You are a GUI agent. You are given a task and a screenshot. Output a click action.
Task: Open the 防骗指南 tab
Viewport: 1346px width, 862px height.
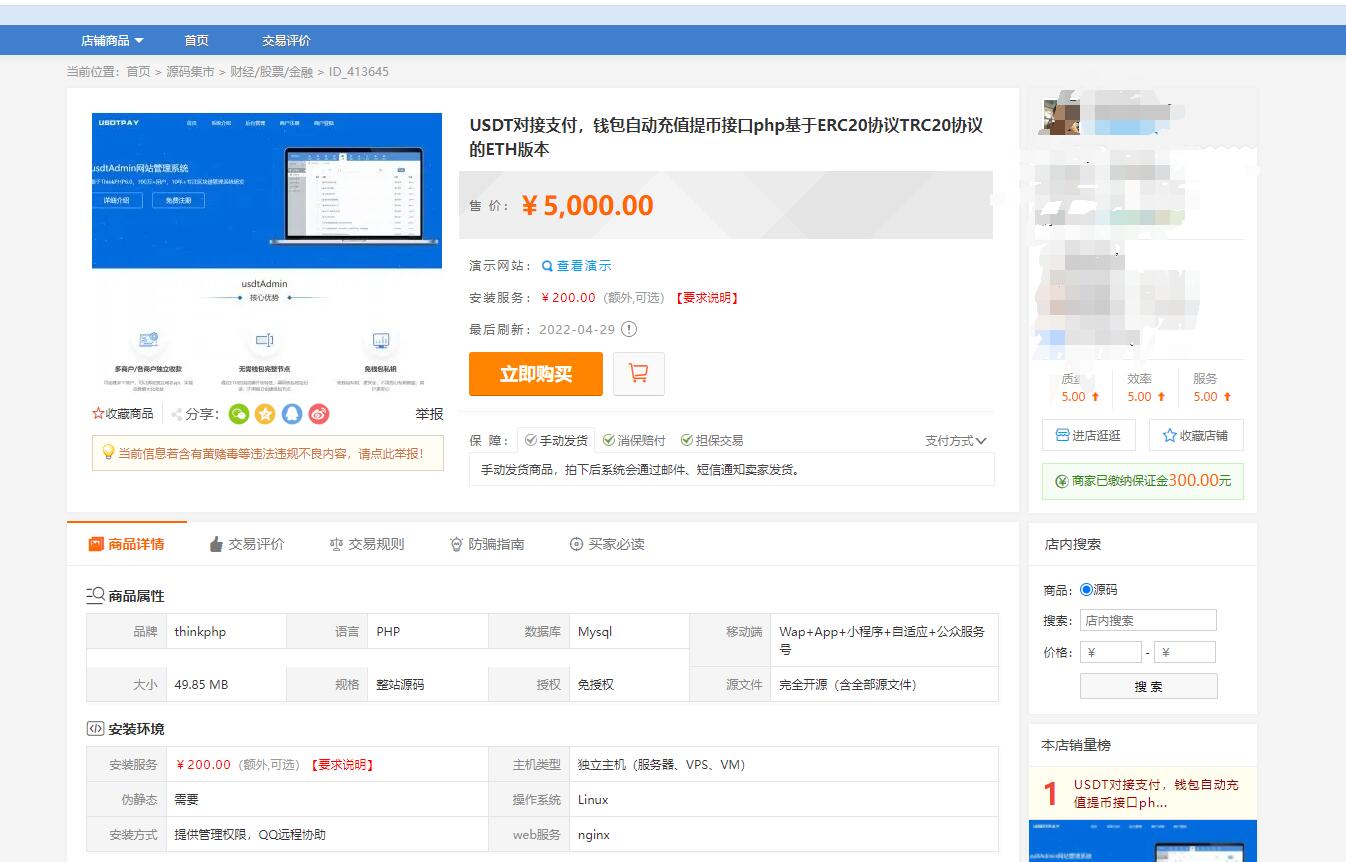tap(495, 543)
